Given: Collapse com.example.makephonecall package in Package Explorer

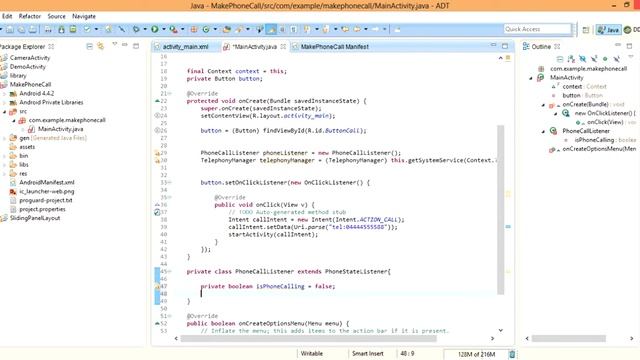Looking at the screenshot, I should point(14,120).
